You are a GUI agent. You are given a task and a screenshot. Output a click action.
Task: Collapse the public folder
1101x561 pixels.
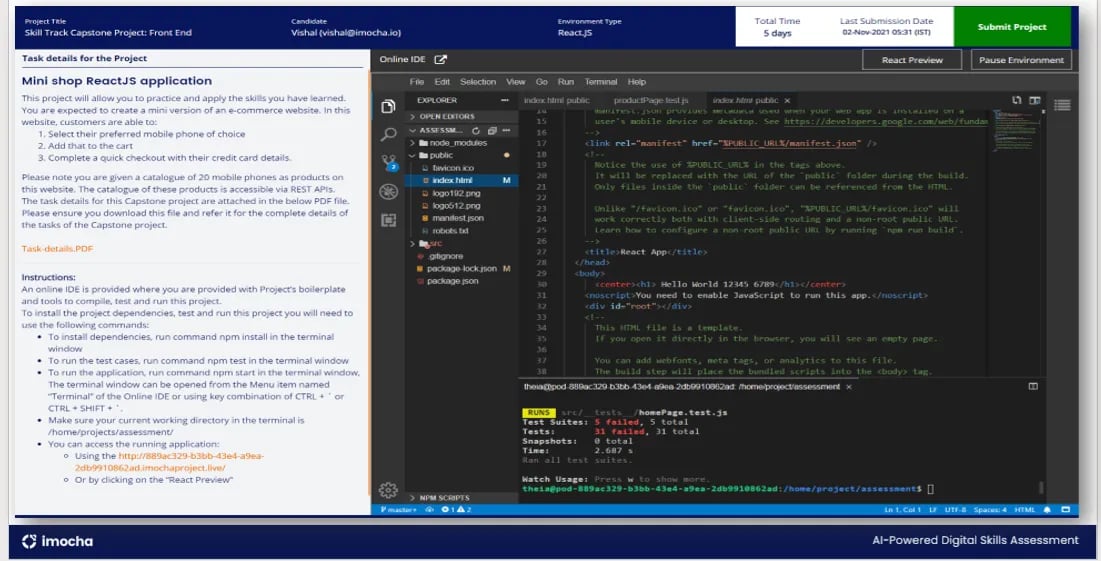pyautogui.click(x=463, y=155)
